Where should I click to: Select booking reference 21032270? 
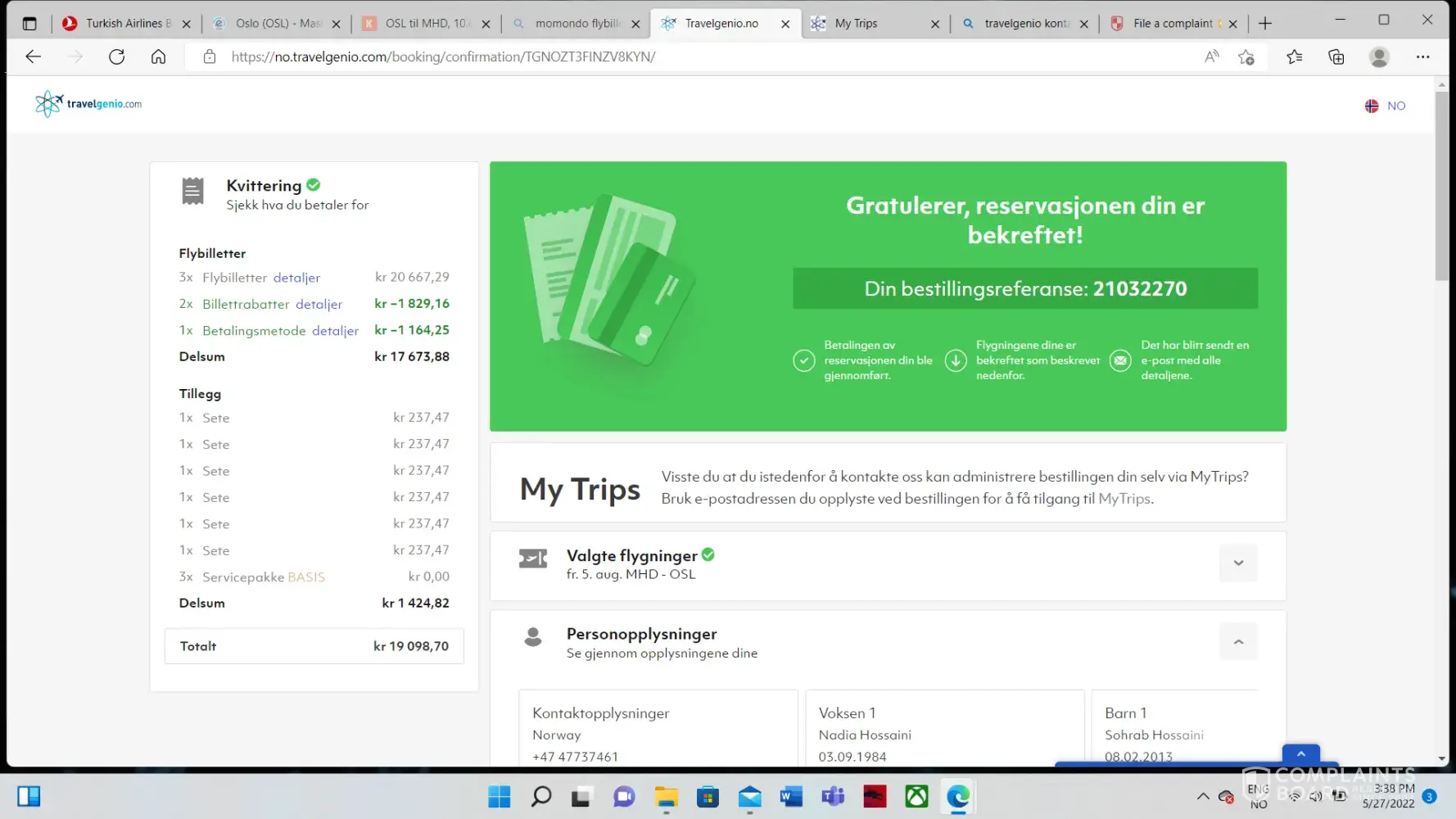1139,289
